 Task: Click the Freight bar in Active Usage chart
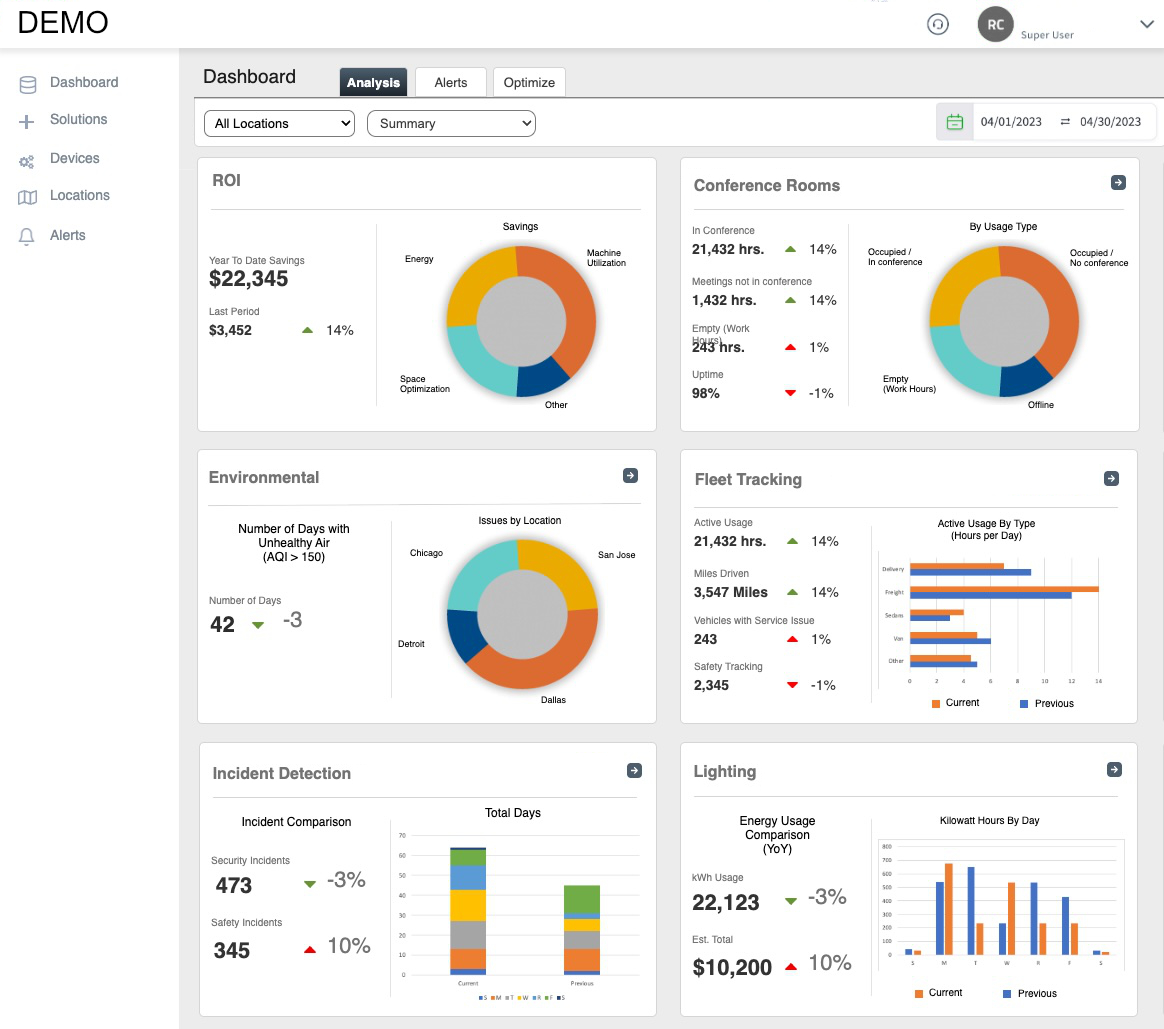[1004, 592]
